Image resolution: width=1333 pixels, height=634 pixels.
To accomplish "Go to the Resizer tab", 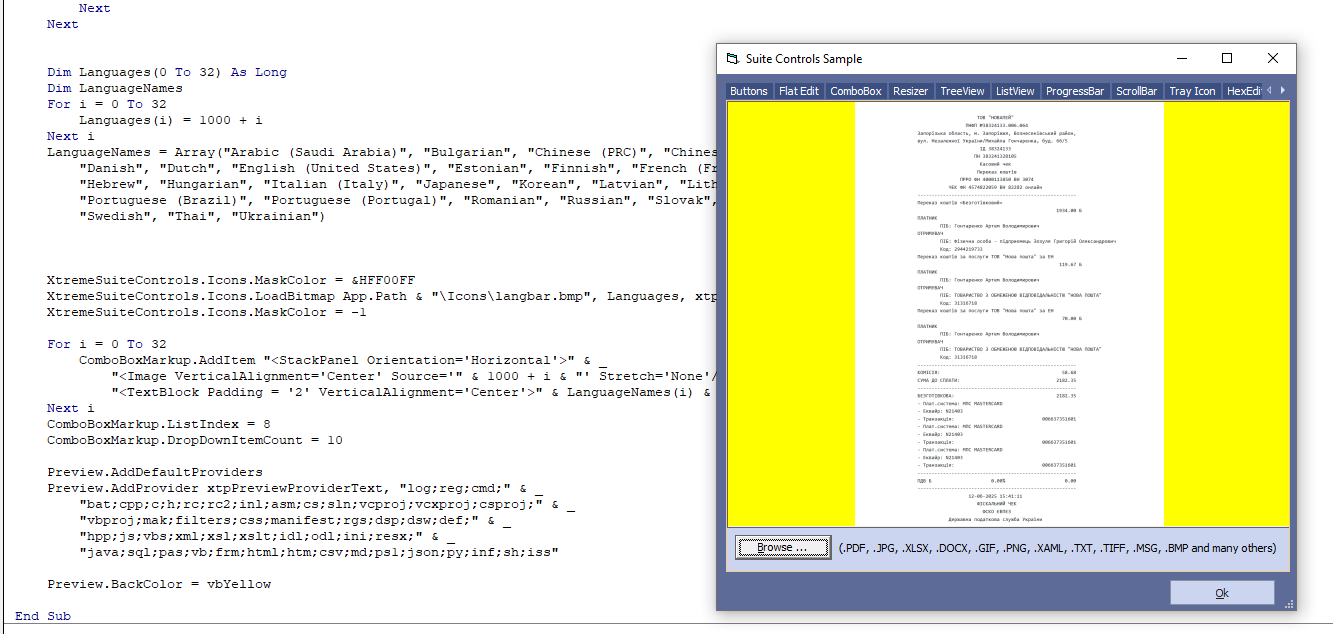I will [910, 91].
